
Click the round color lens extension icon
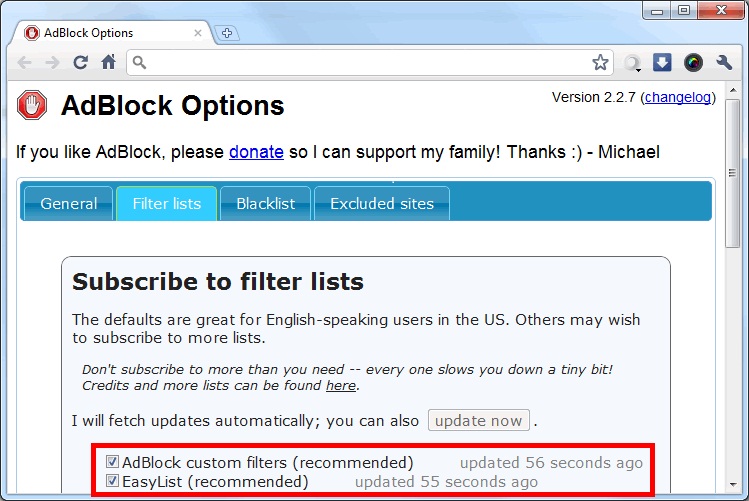tap(693, 62)
